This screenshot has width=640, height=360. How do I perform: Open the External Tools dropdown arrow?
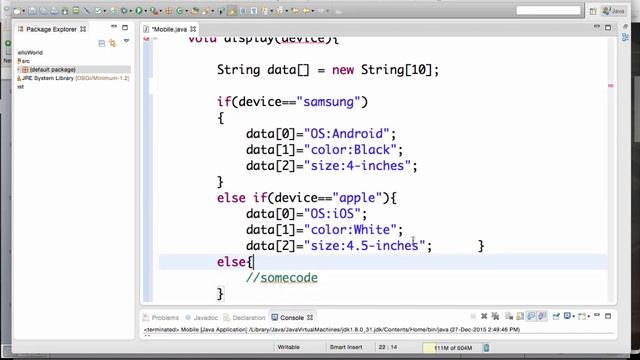(160, 11)
